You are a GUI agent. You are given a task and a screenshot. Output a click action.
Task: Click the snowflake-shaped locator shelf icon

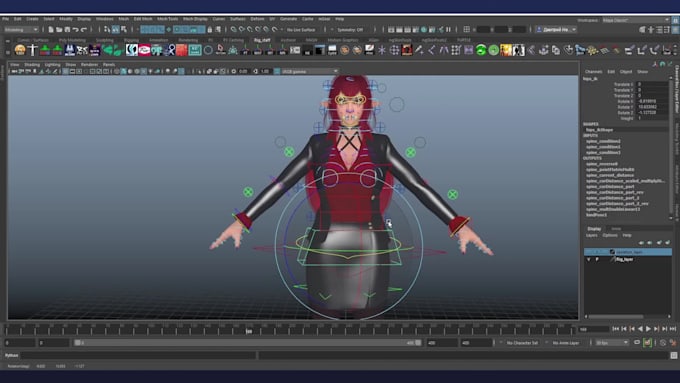tap(382, 50)
